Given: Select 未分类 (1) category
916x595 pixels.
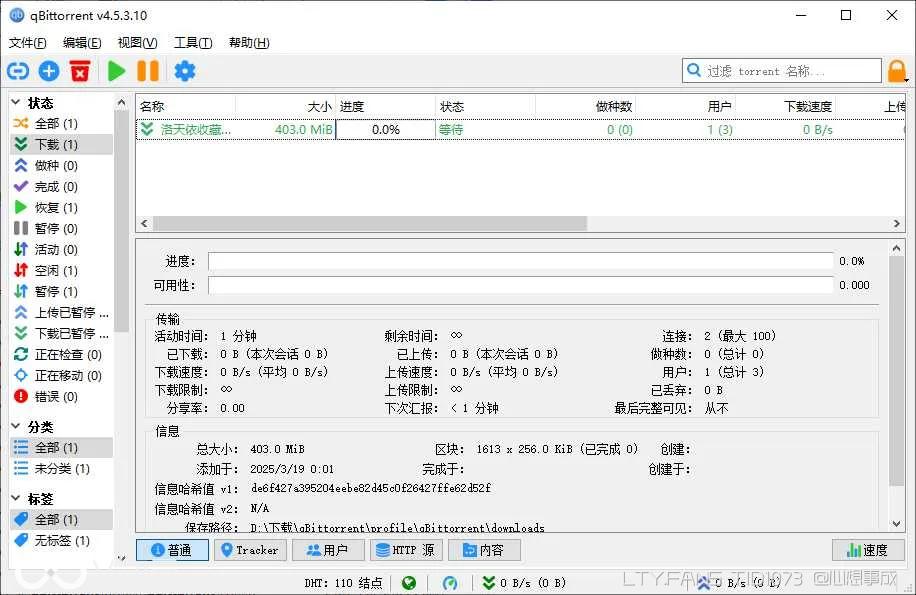Looking at the screenshot, I should [x=61, y=468].
